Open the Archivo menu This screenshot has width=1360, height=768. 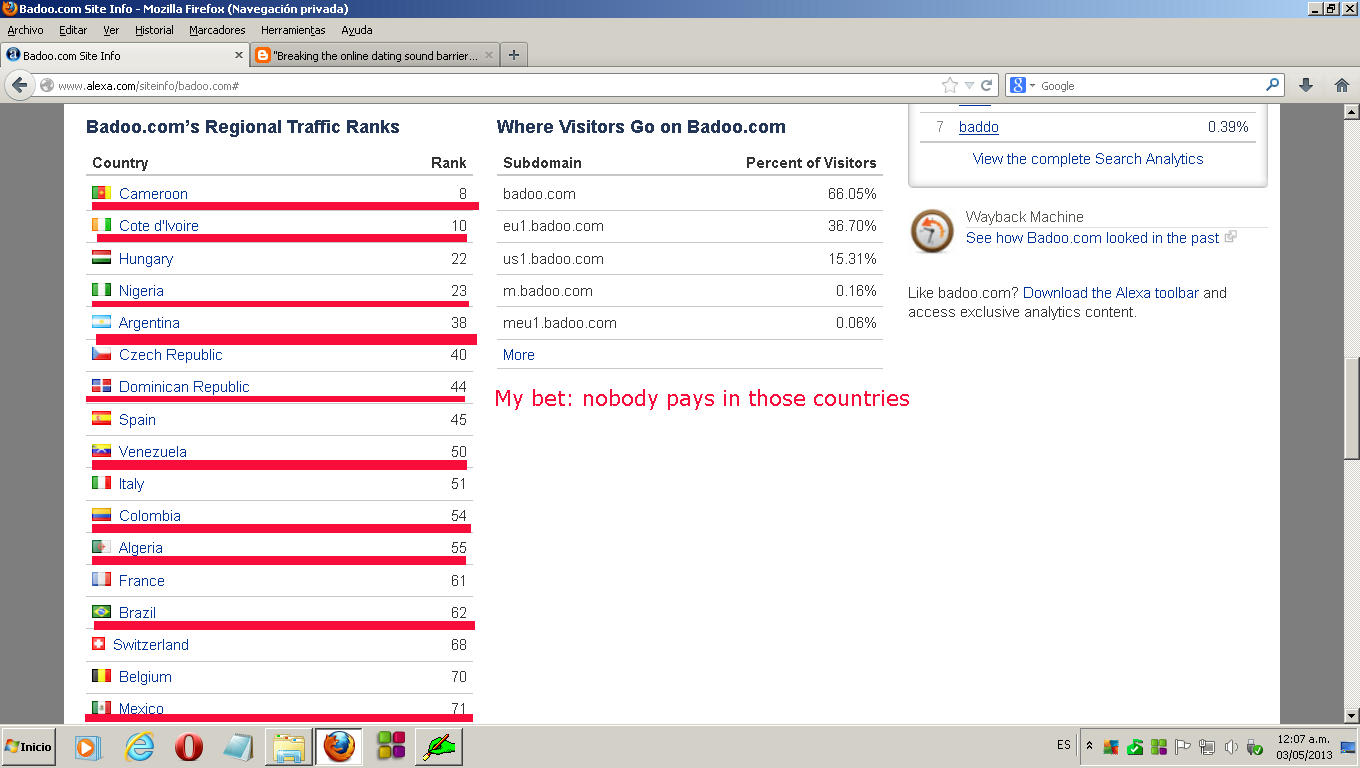(25, 30)
